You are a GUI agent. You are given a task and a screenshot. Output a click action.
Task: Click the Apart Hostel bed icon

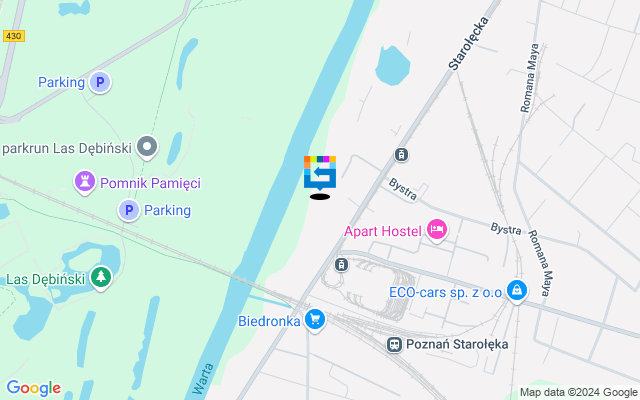click(437, 230)
